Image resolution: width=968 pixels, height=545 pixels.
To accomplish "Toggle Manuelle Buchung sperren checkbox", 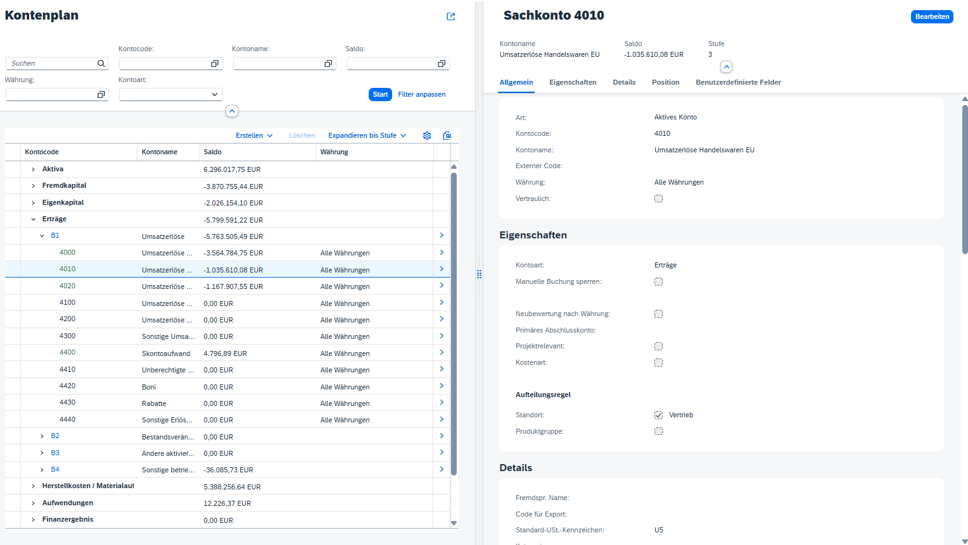I will coord(659,281).
